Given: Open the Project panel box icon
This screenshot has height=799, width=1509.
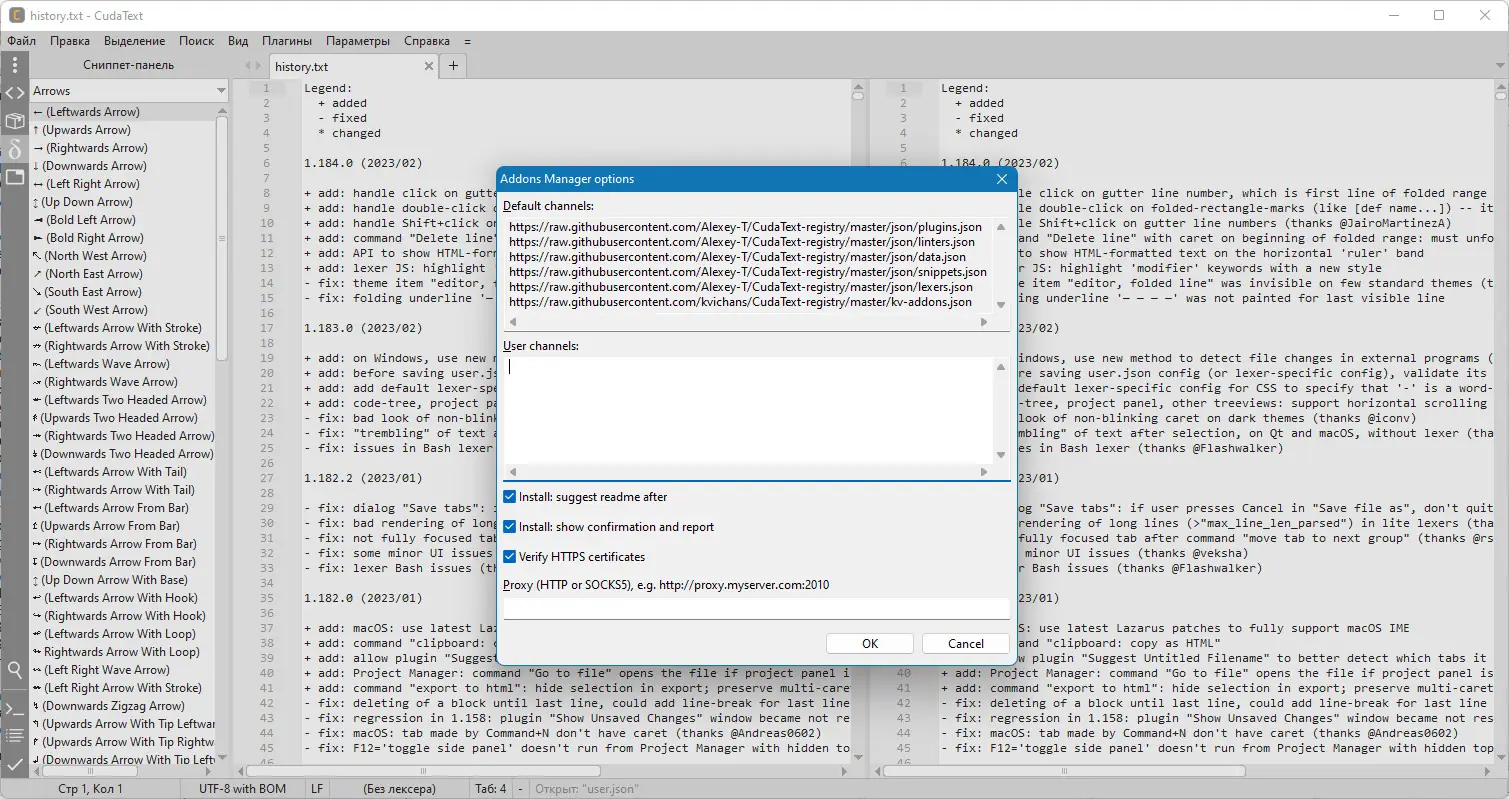Looking at the screenshot, I should [x=14, y=121].
